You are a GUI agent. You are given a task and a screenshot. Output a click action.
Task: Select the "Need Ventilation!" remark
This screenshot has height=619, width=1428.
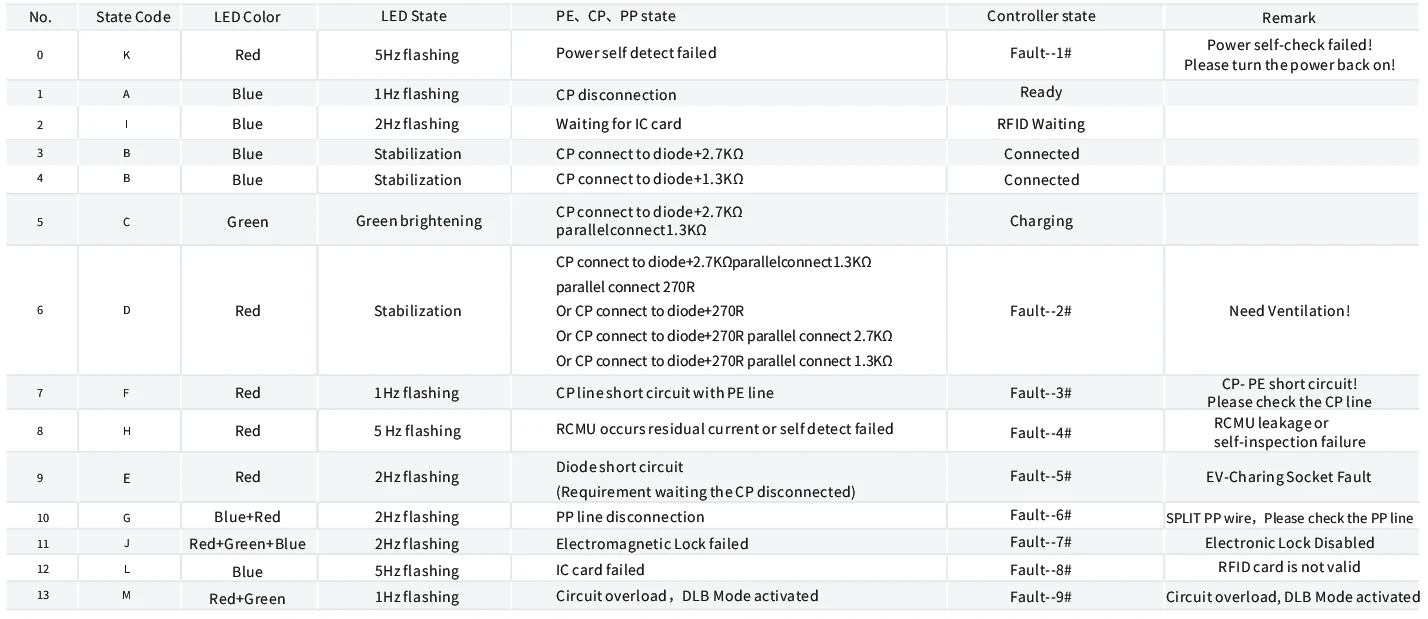click(x=1289, y=311)
